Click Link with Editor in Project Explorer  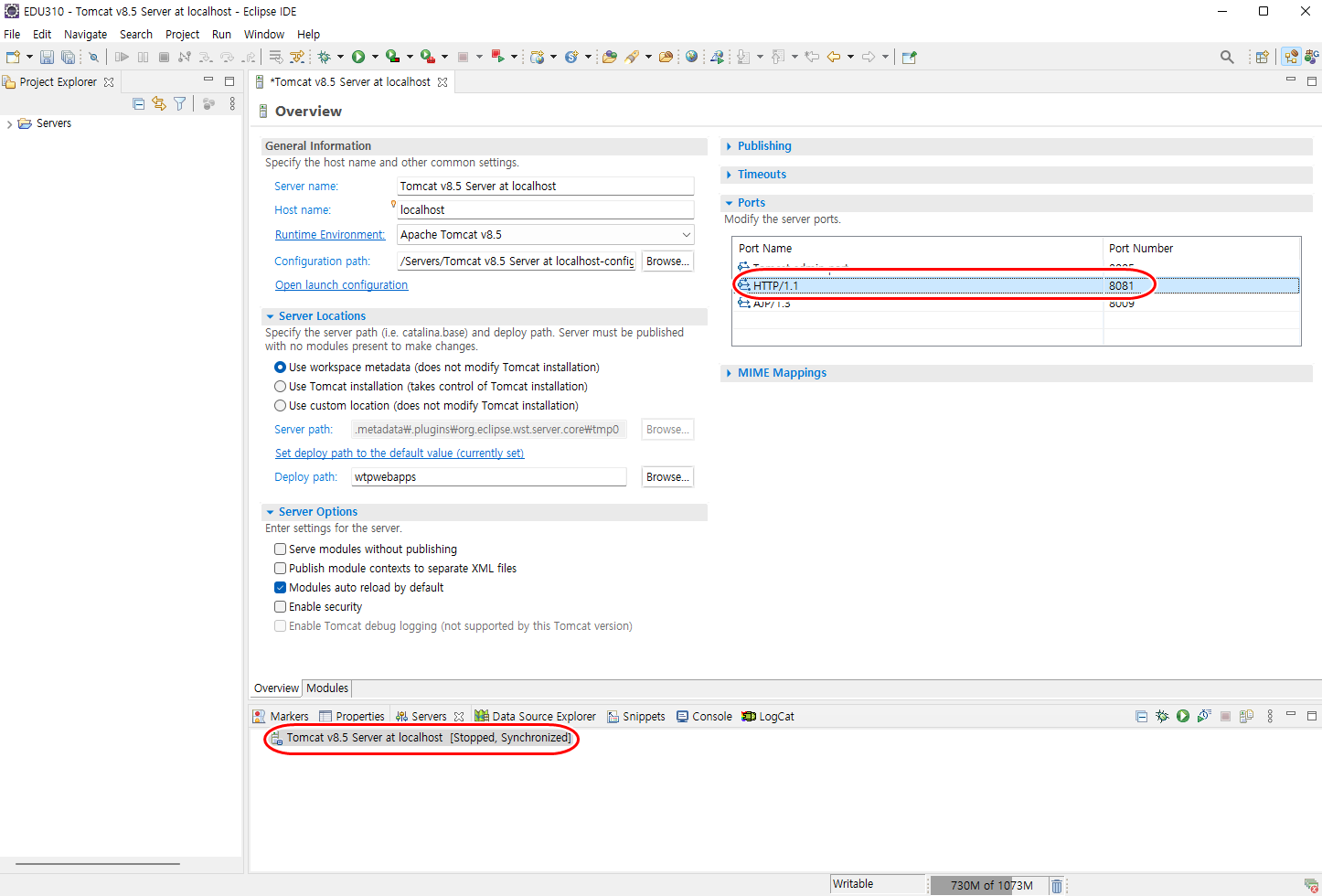(159, 103)
